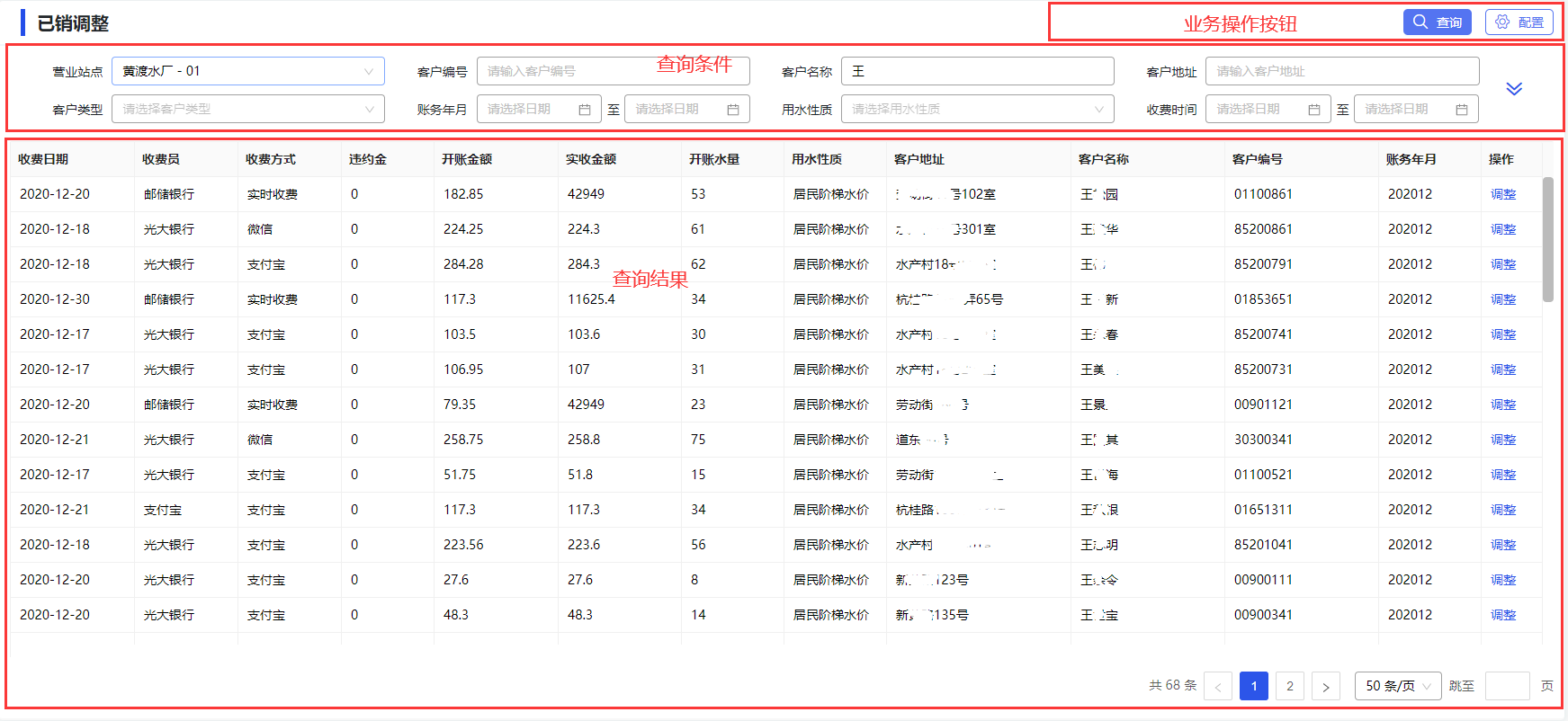Click 调整 for customer 00900341
1568x721 pixels.
[x=1503, y=615]
